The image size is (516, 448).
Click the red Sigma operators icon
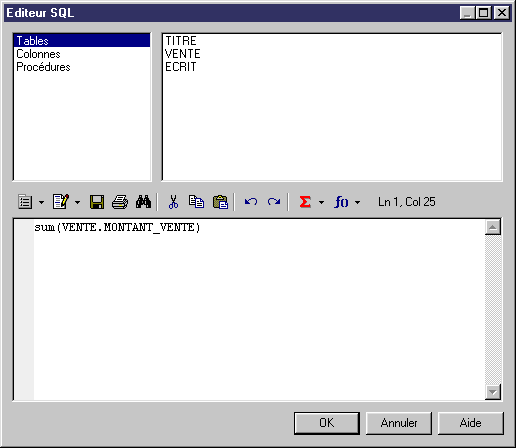pos(305,202)
